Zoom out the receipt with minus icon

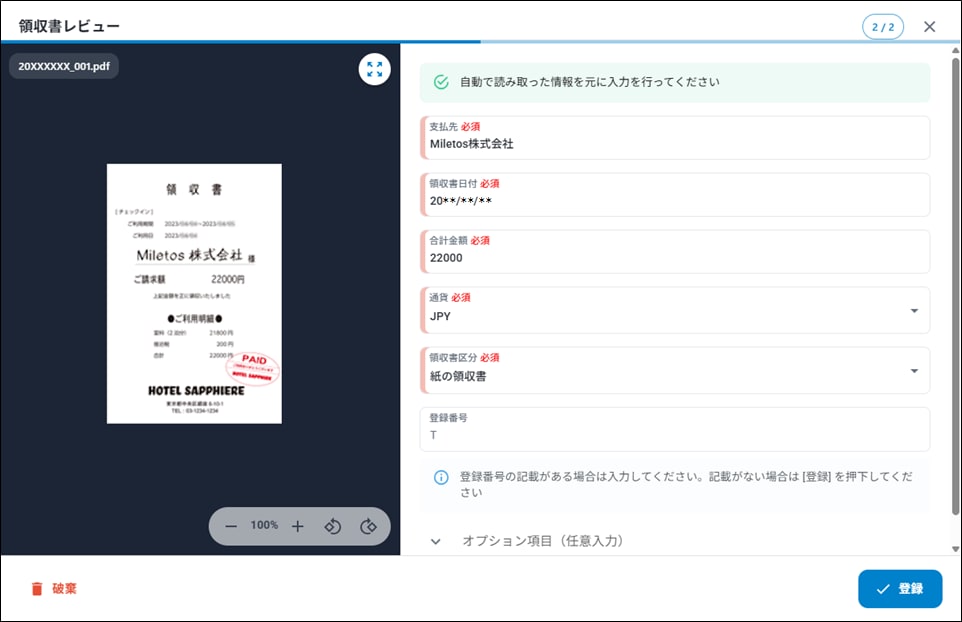[231, 526]
